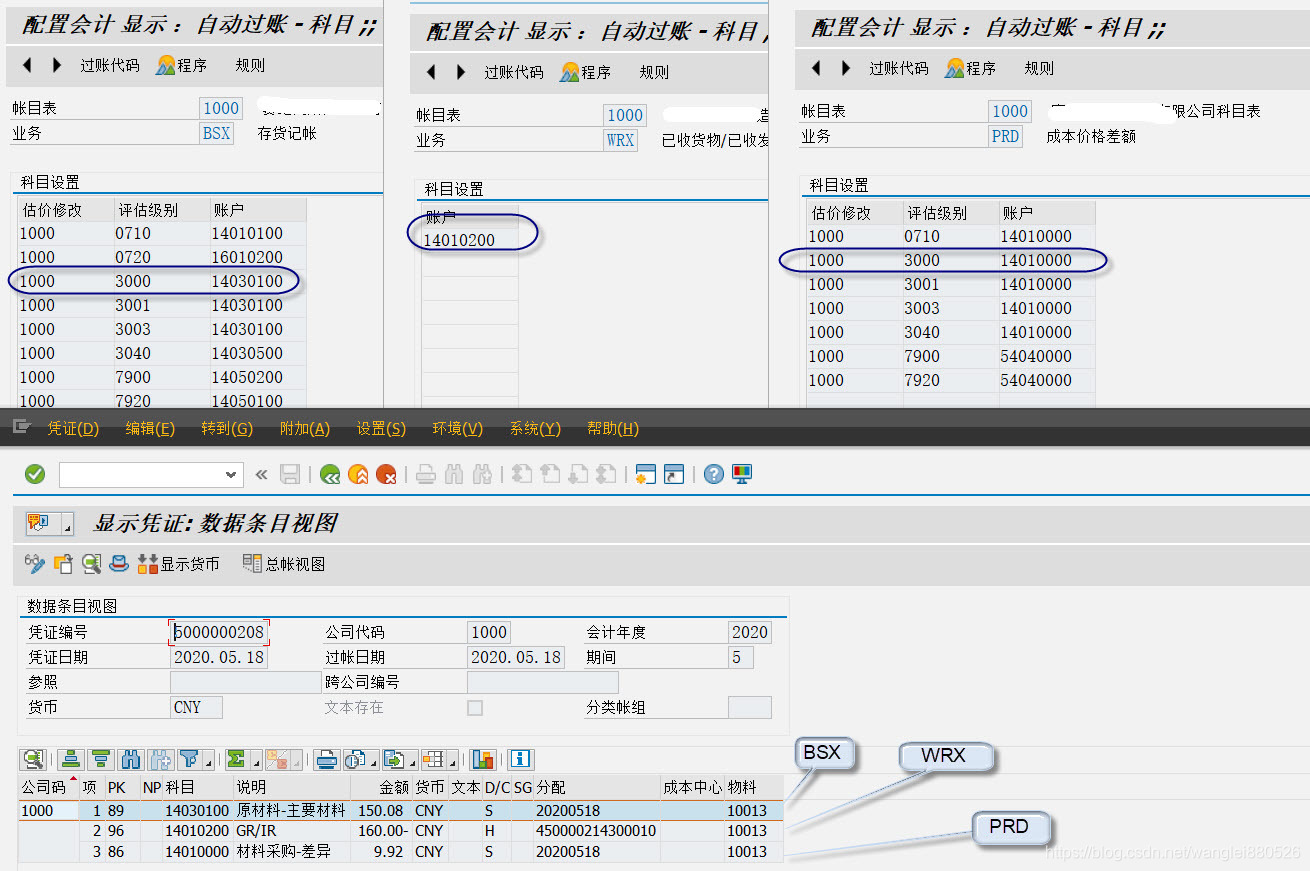This screenshot has height=871, width=1310.
Task: Open the Export dropdown arrow
Action: pyautogui.click(x=410, y=763)
